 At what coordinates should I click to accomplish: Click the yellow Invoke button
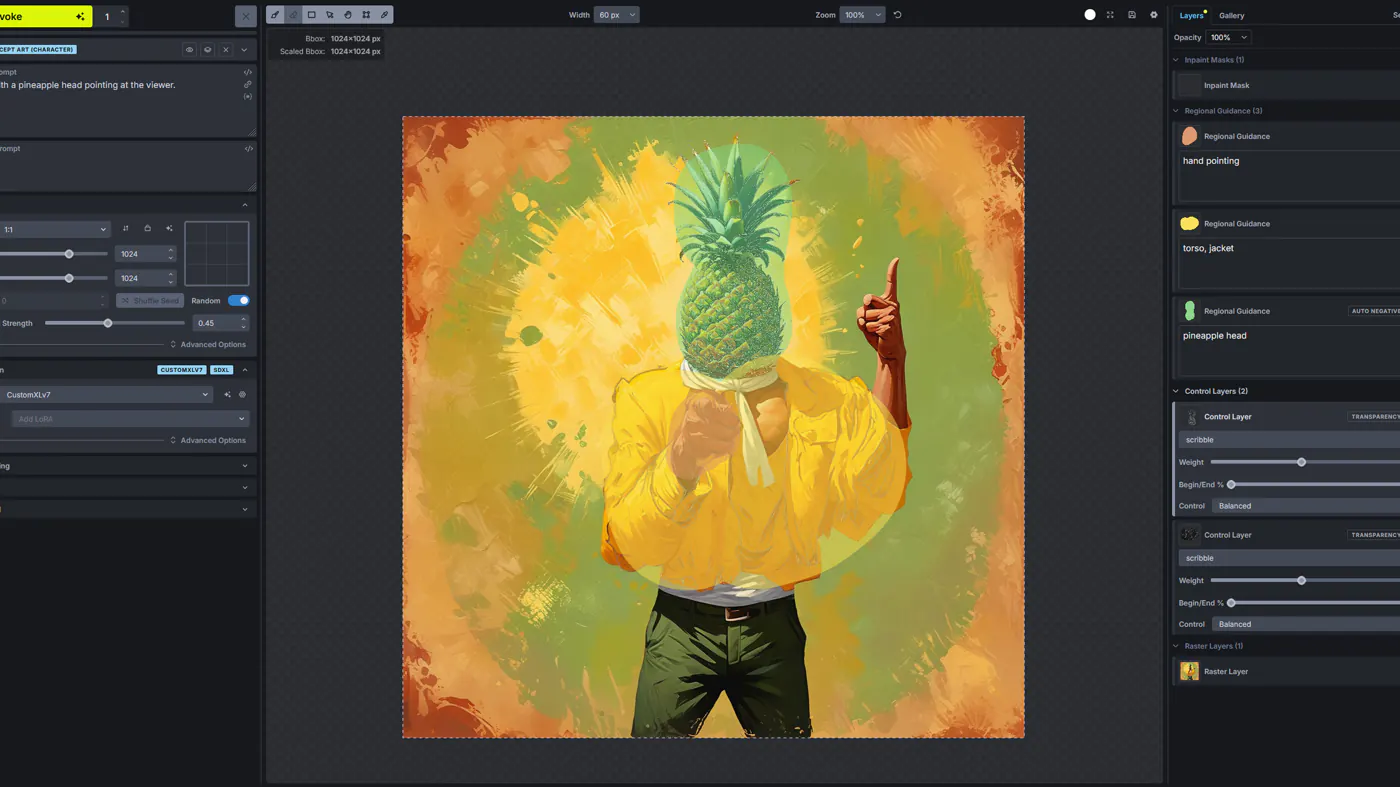pos(46,16)
